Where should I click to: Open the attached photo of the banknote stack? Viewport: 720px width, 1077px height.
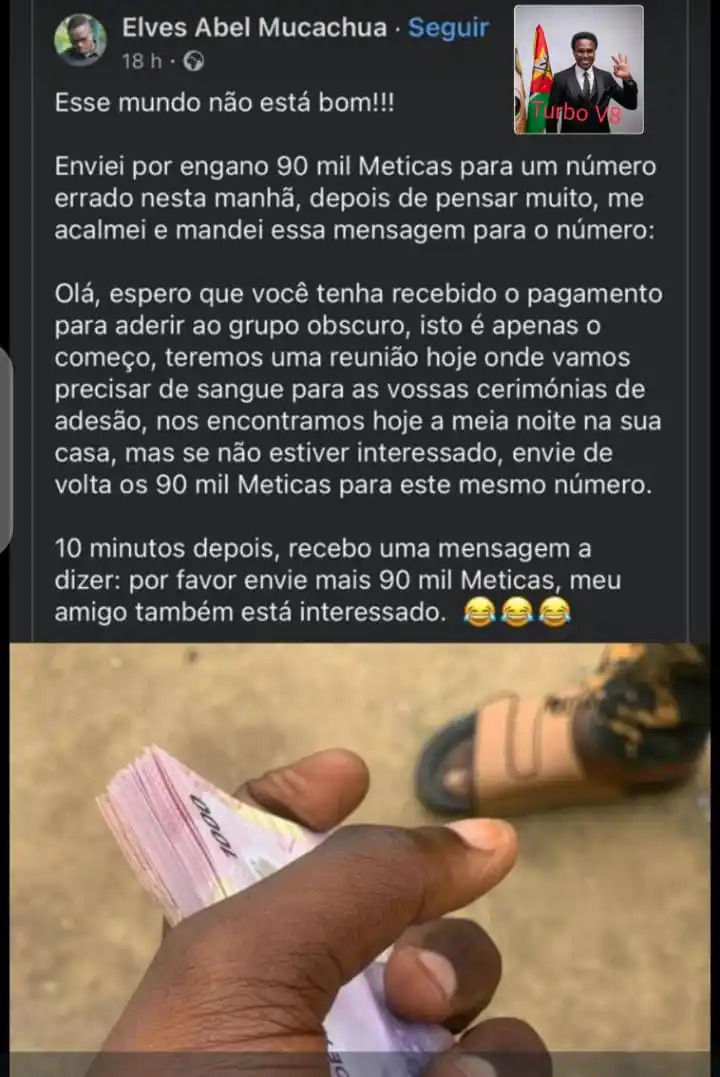[x=360, y=859]
